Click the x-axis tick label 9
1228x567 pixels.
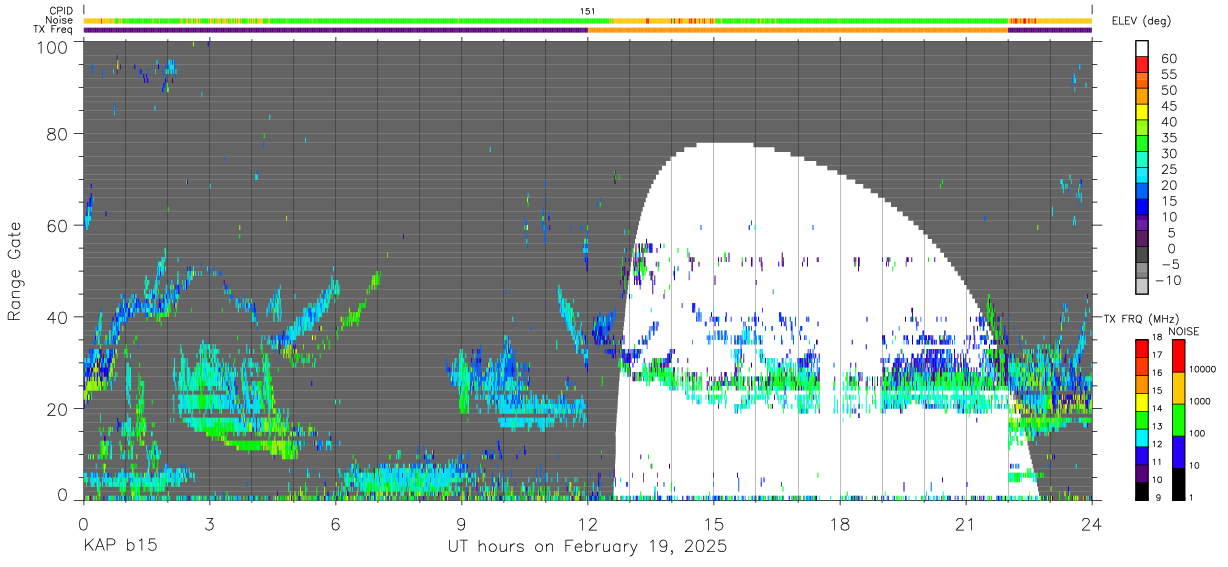coord(461,523)
